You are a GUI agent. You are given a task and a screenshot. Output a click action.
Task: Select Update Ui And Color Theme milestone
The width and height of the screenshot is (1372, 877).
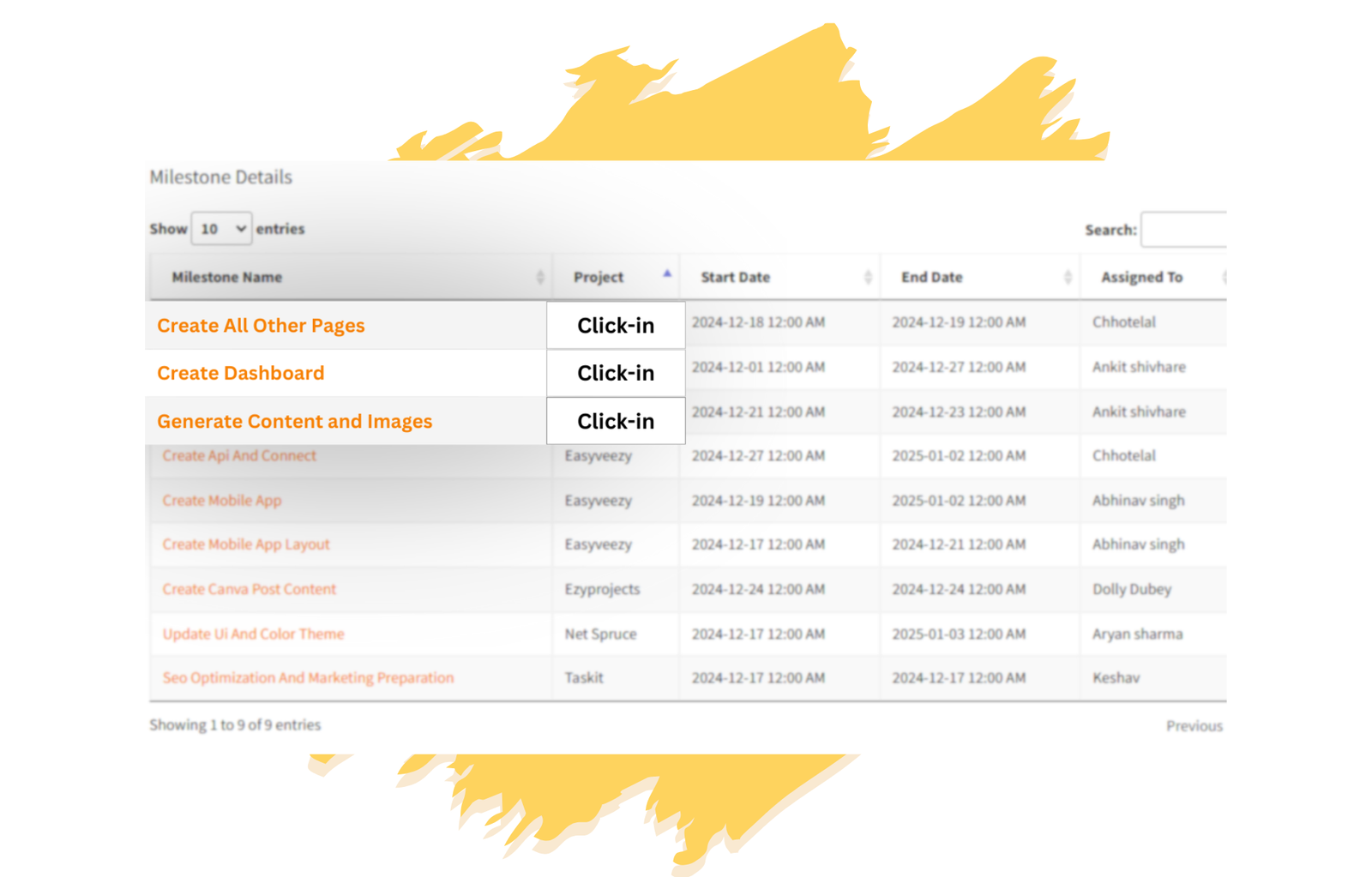(253, 634)
